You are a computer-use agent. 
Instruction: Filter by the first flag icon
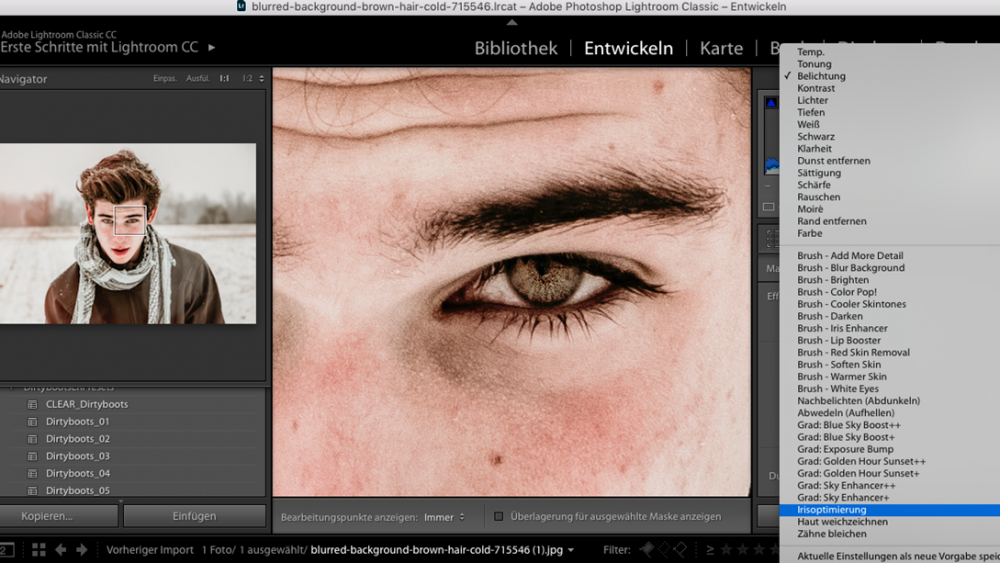[x=647, y=549]
